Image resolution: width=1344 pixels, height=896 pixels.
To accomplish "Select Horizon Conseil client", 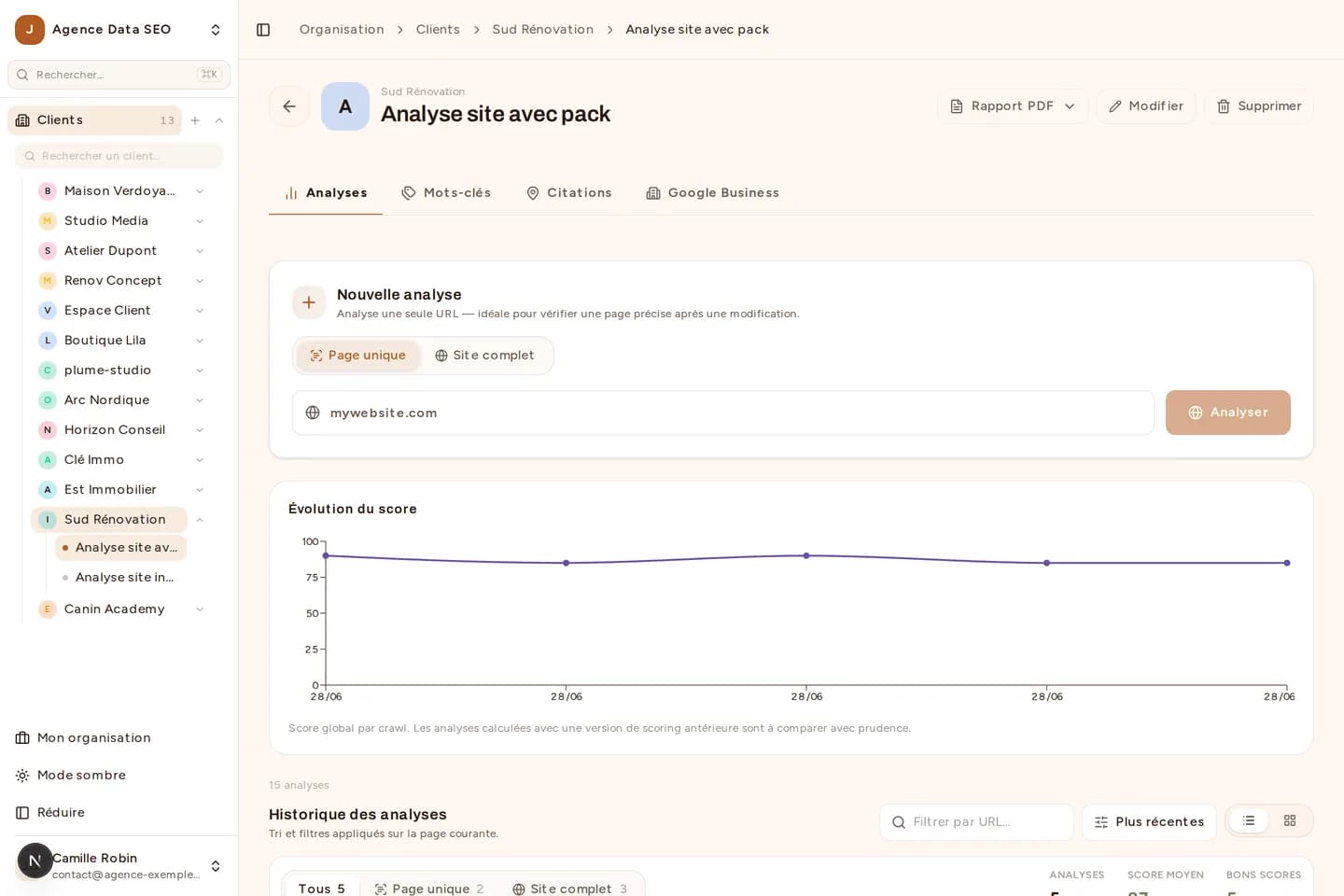I will [109, 430].
